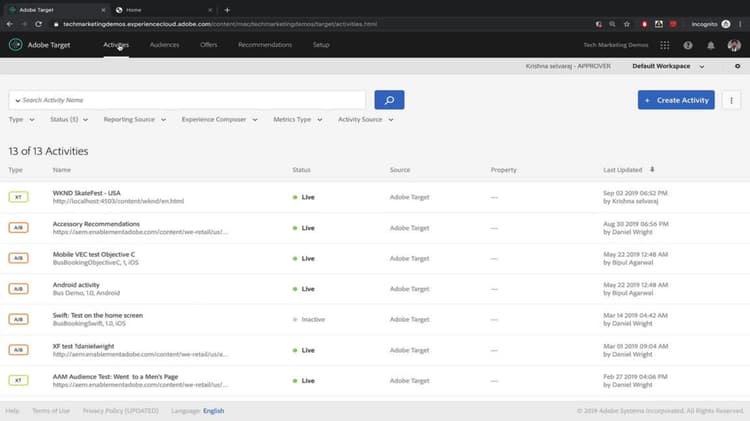The image size is (750, 421).
Task: Open the more options menu beside Create Activity
Action: pos(731,100)
